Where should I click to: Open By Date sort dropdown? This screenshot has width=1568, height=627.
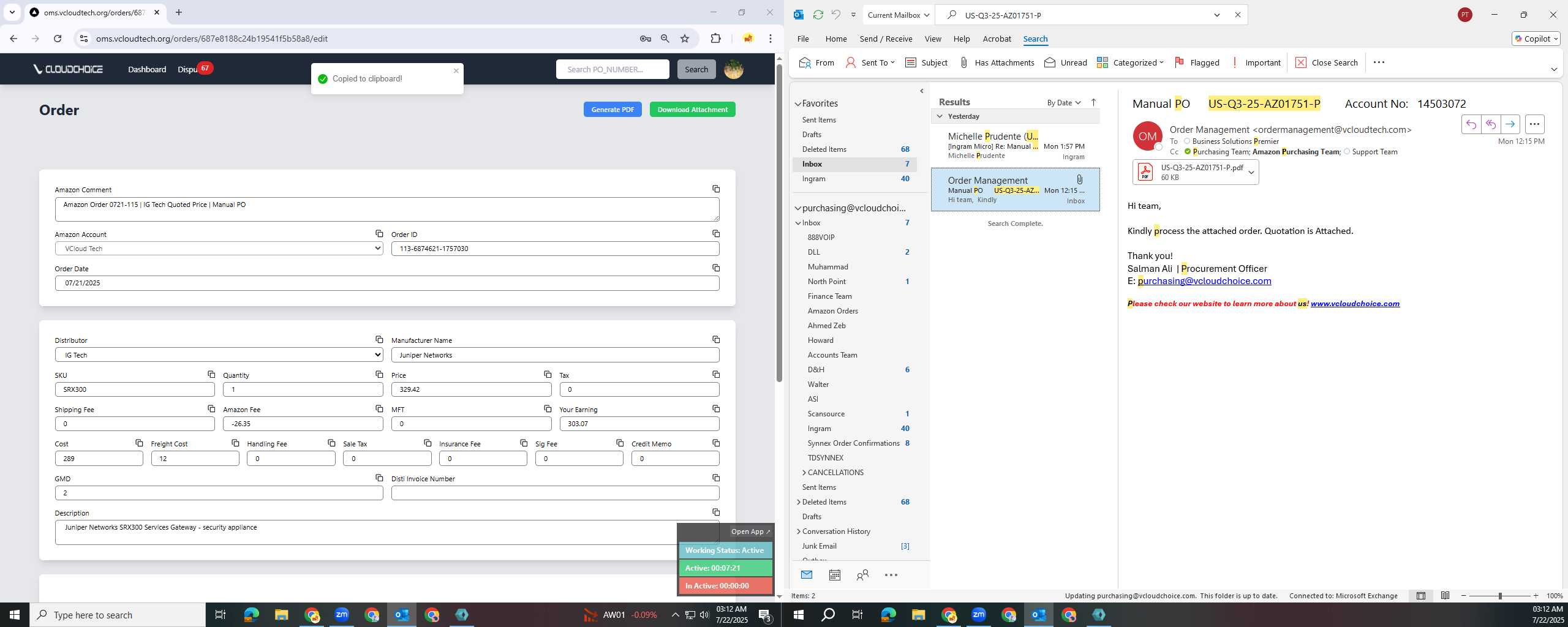[1064, 102]
